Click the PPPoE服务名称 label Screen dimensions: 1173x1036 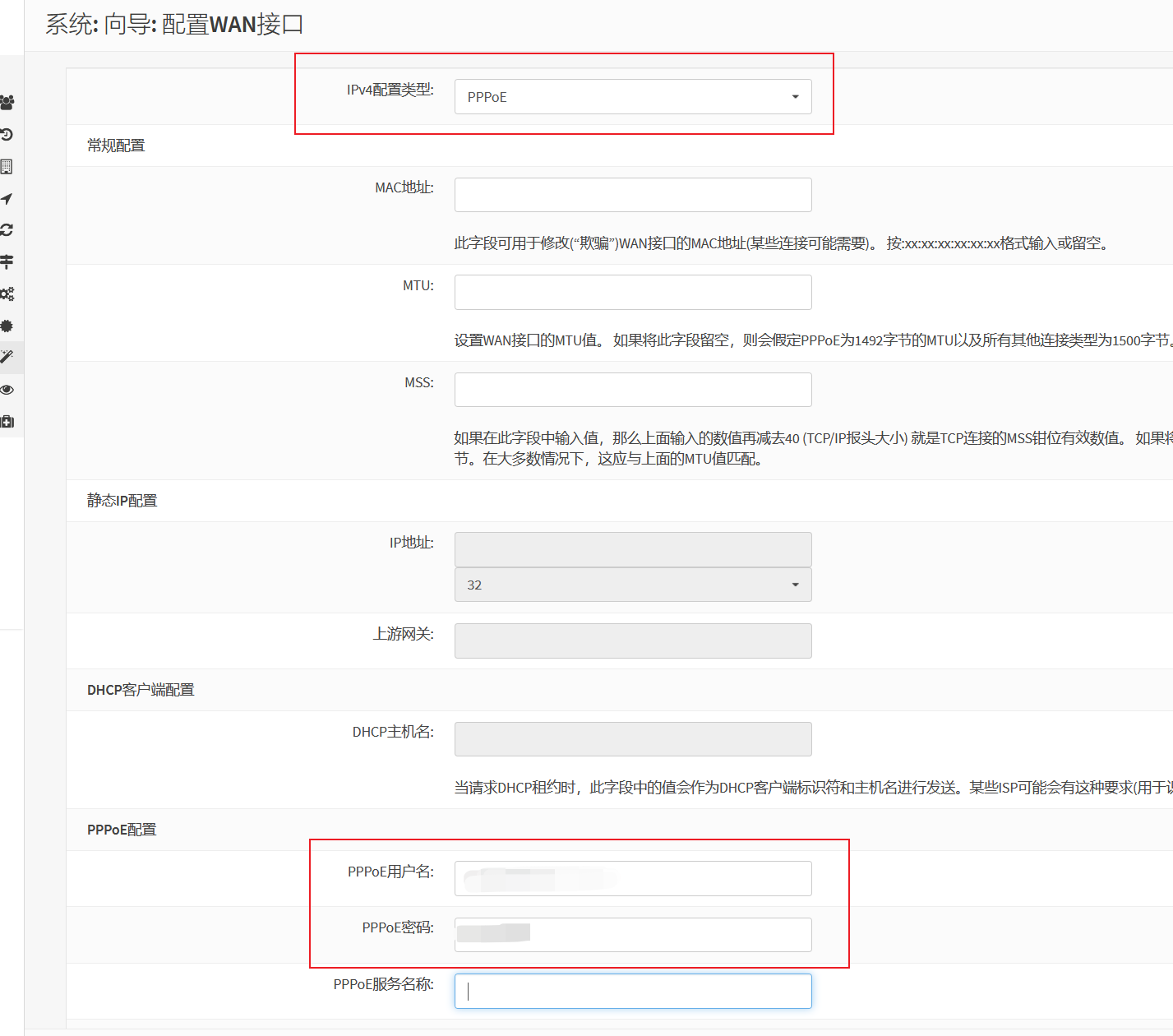click(383, 984)
